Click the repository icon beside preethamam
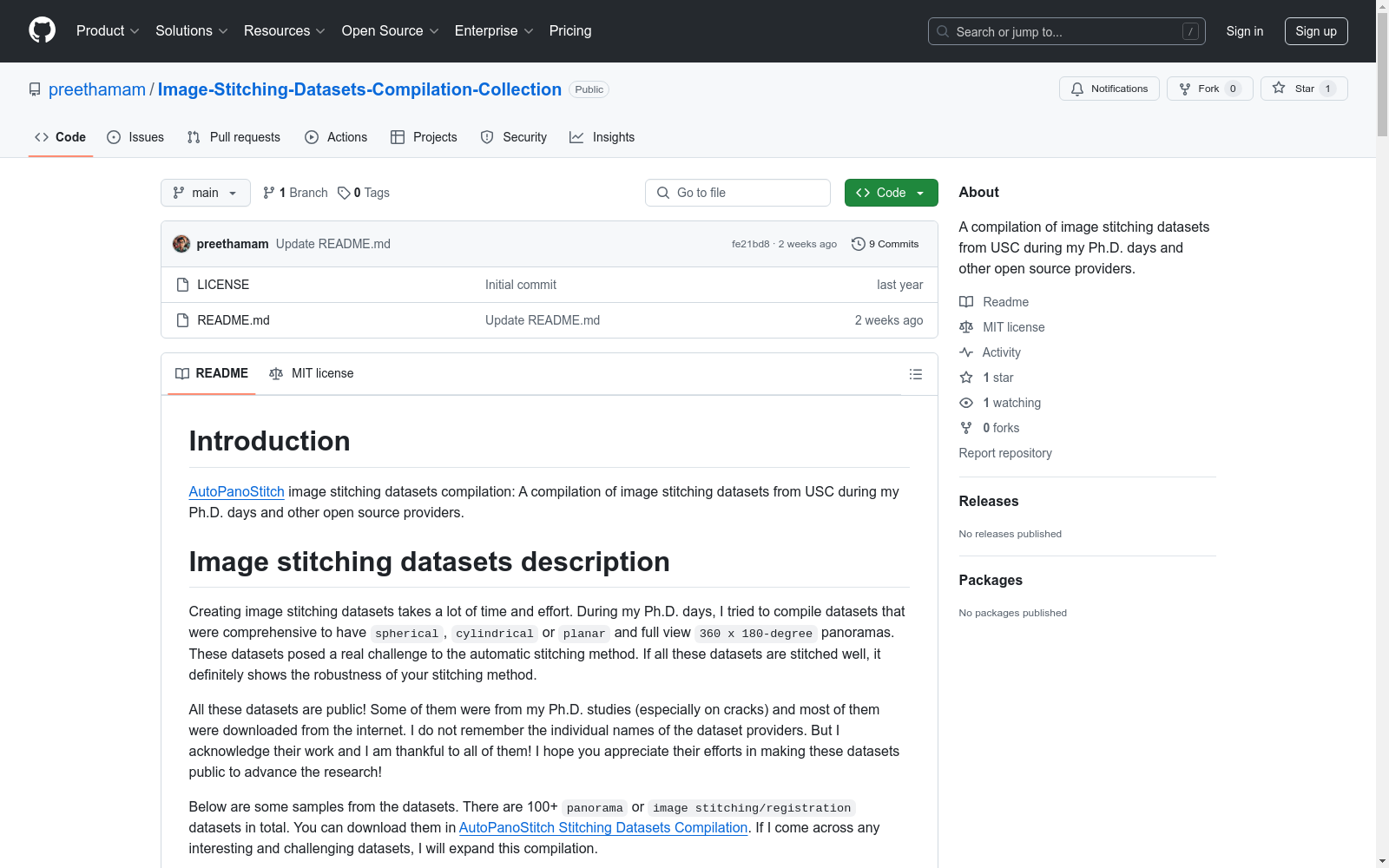This screenshot has height=868, width=1389. [x=35, y=89]
